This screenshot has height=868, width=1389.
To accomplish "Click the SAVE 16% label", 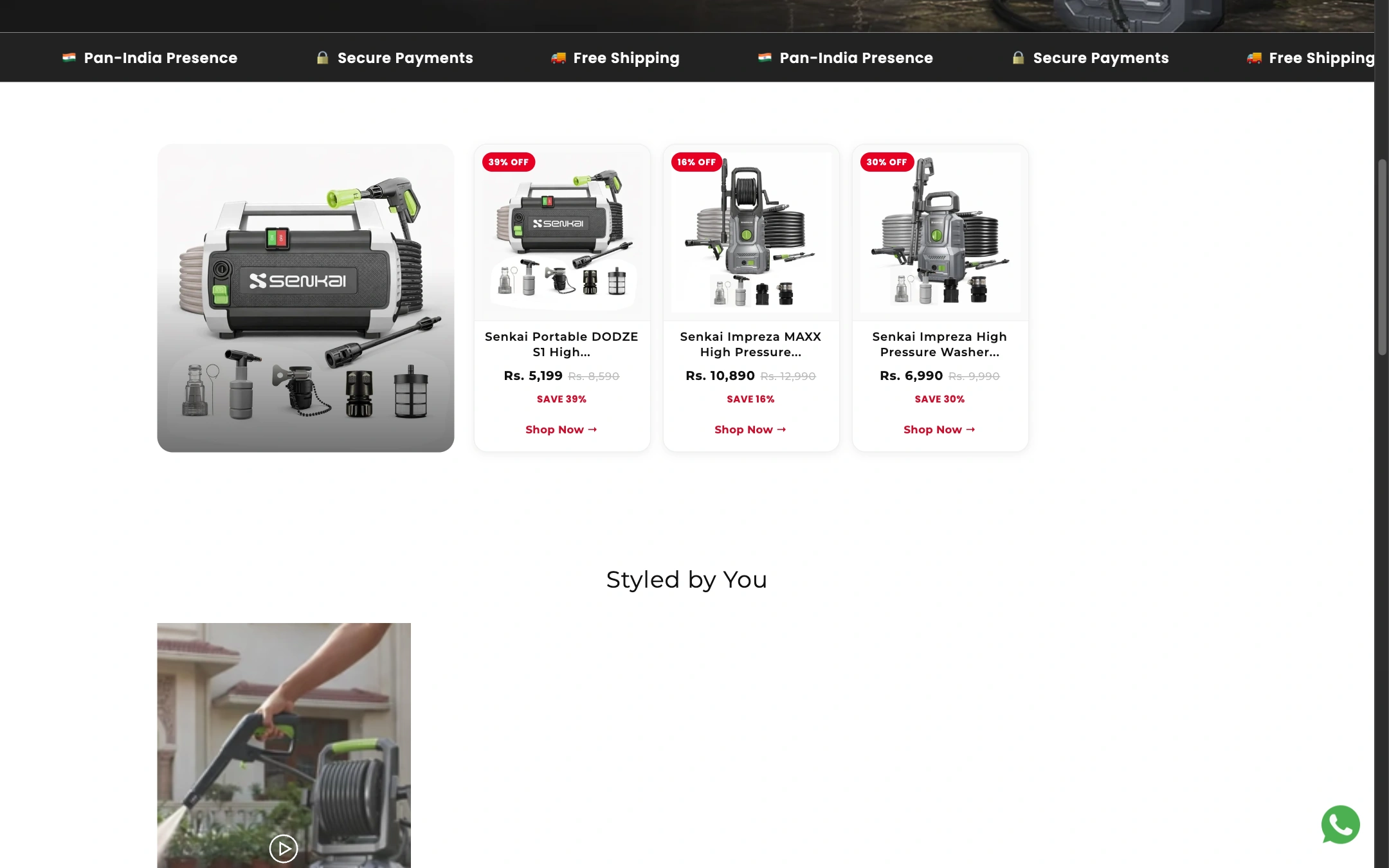I will (x=750, y=399).
